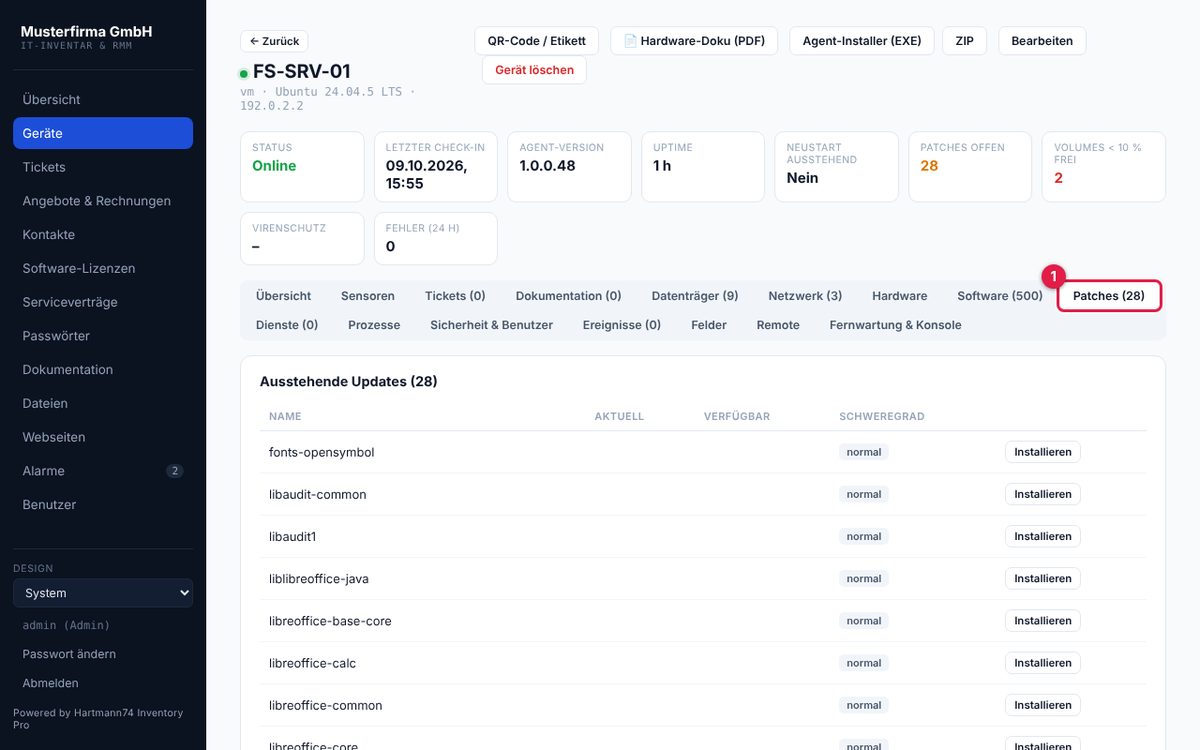The width and height of the screenshot is (1200, 750).
Task: Switch to the Dienste (0) tab
Action: coord(287,325)
